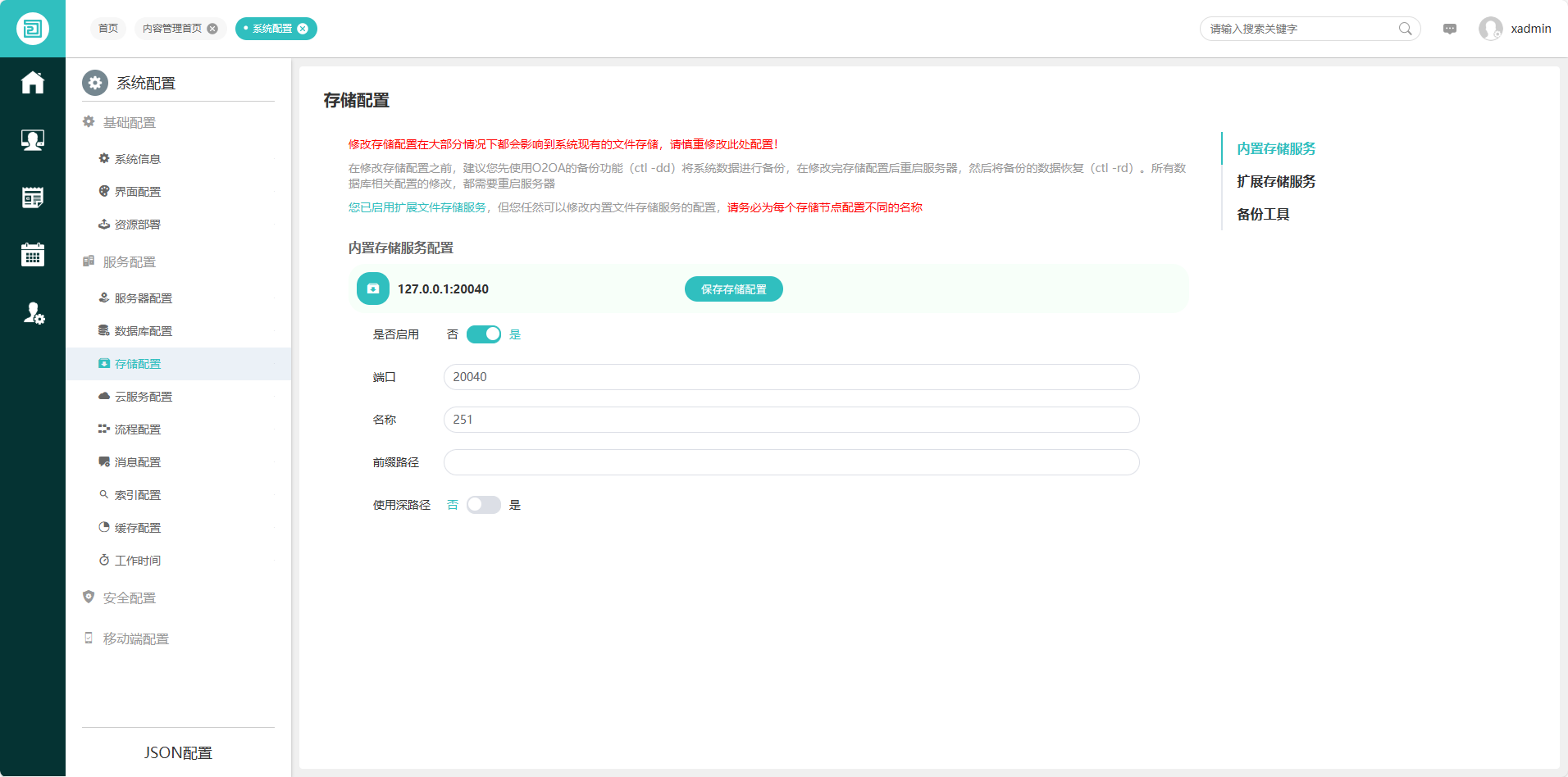1568x777 pixels.
Task: Open the person portrait icon in dark sidebar
Action: (33, 140)
